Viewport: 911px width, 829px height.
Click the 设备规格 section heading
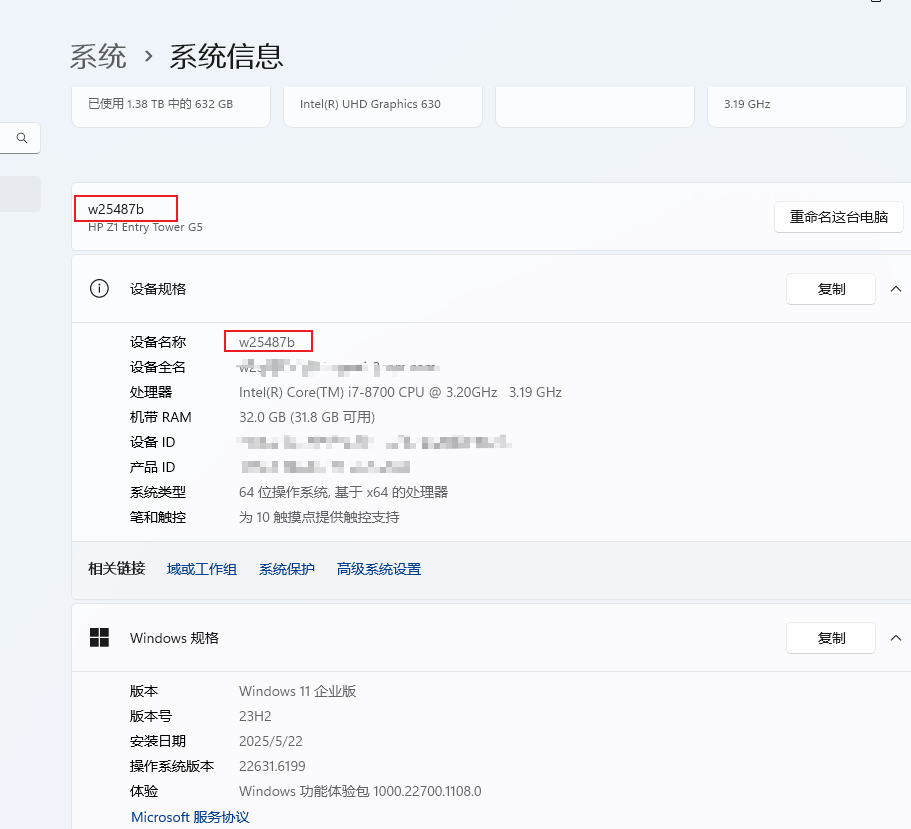[158, 289]
